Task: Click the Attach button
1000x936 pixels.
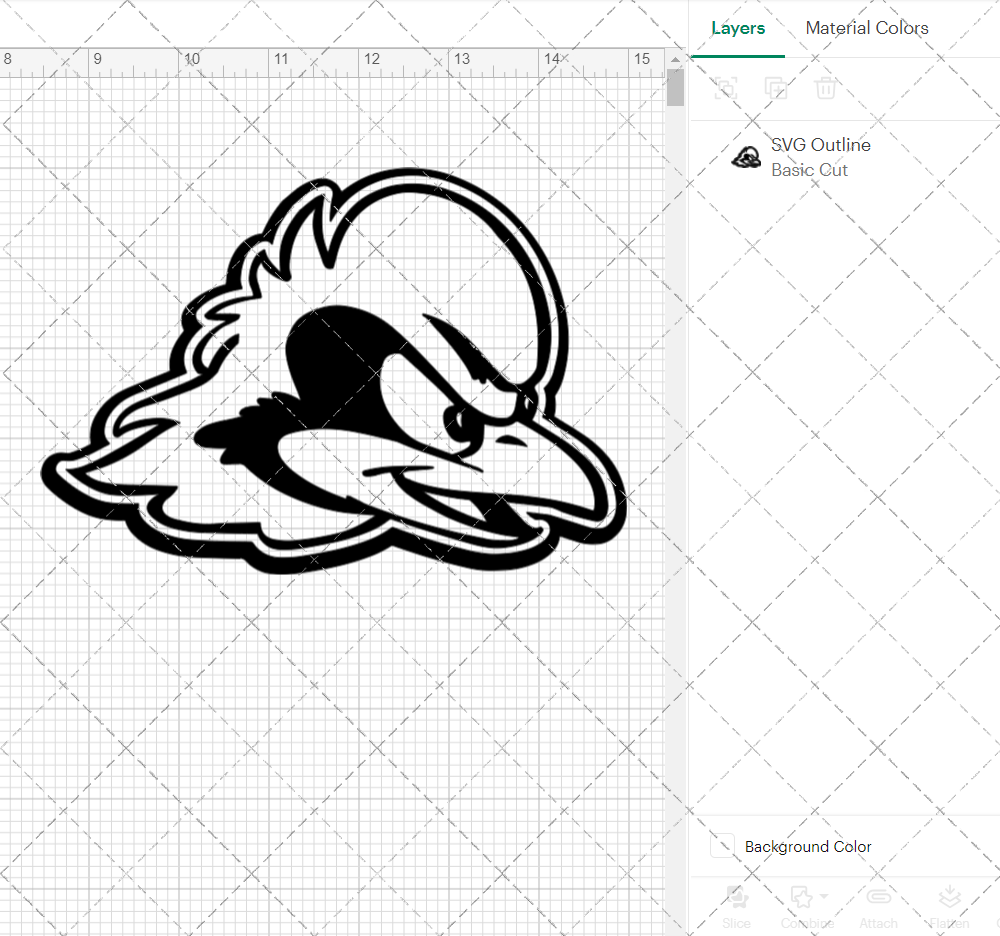Action: click(878, 907)
